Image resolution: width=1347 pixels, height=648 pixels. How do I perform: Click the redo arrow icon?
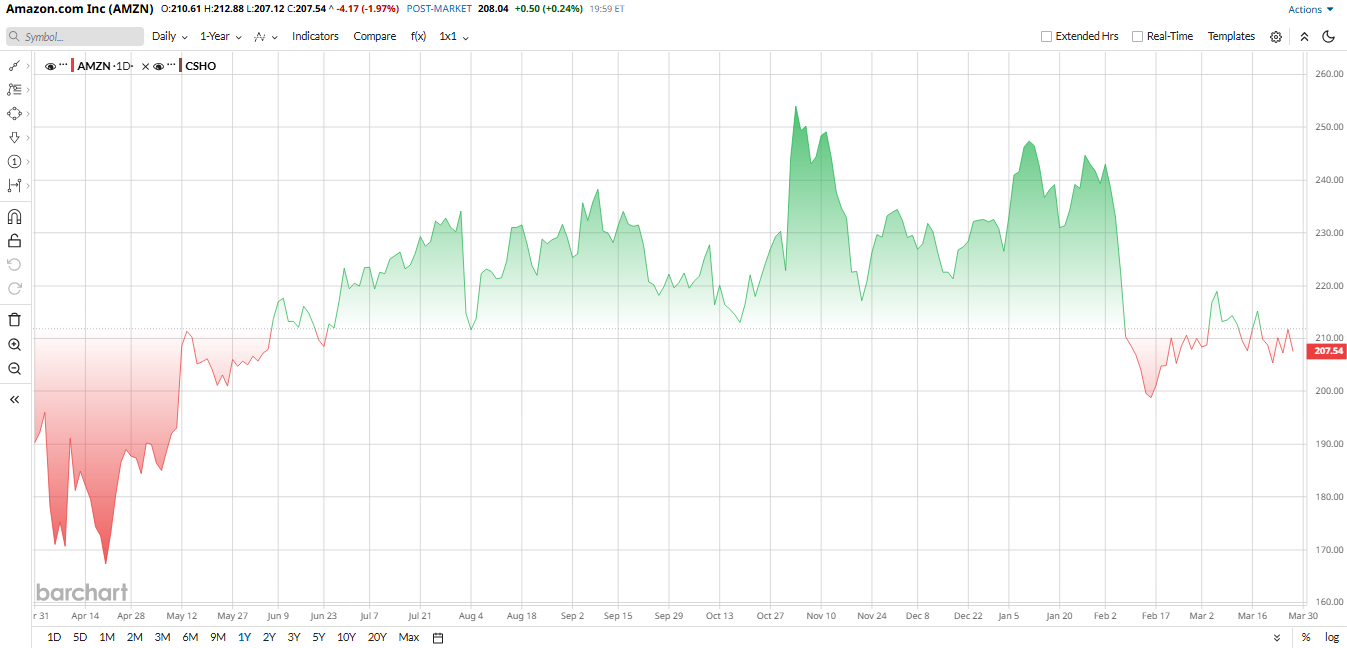(x=14, y=288)
